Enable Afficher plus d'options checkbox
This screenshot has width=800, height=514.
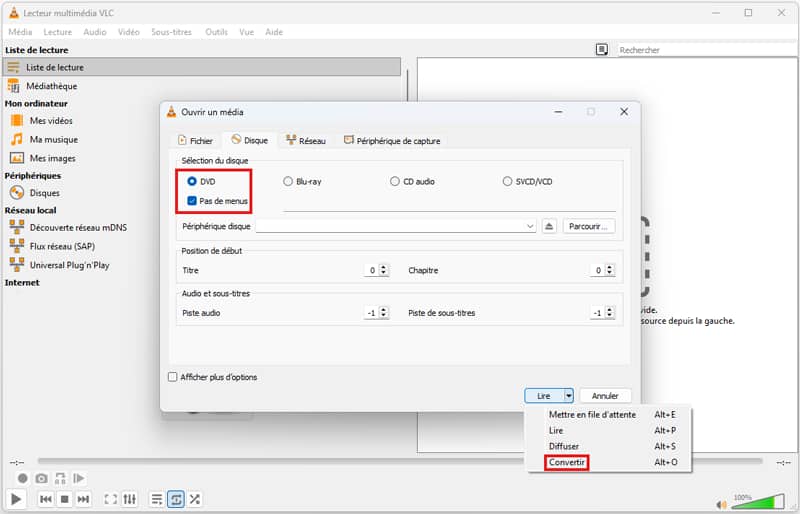[x=173, y=377]
